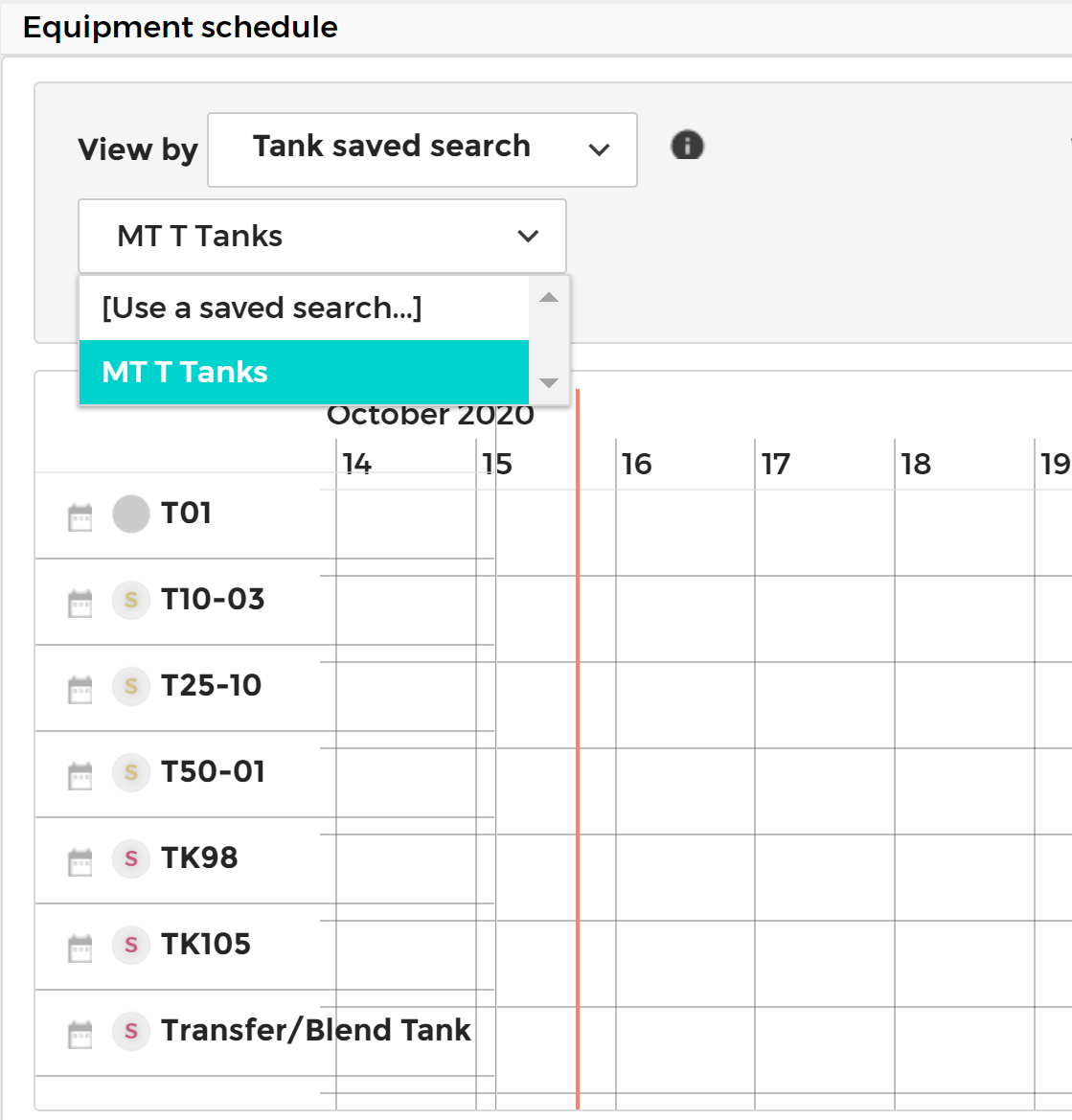Screen dimensions: 1072x1120
Task: Toggle the S status badge on TK98
Action: tap(130, 859)
